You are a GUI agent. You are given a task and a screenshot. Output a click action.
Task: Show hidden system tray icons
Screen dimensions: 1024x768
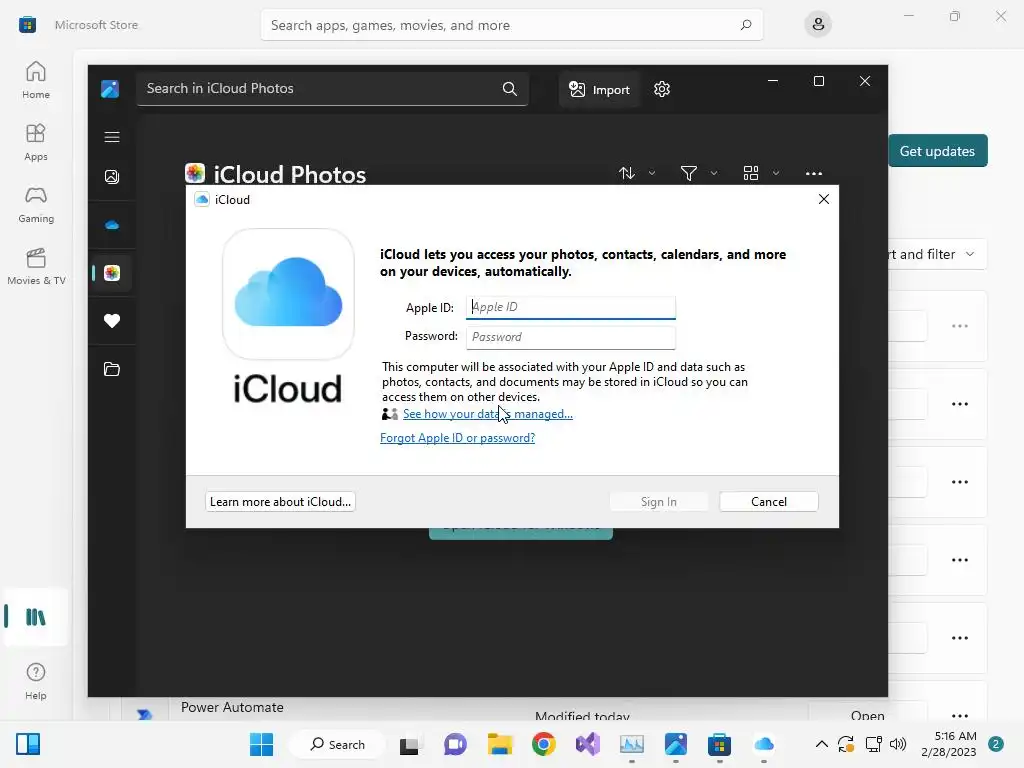pos(822,744)
